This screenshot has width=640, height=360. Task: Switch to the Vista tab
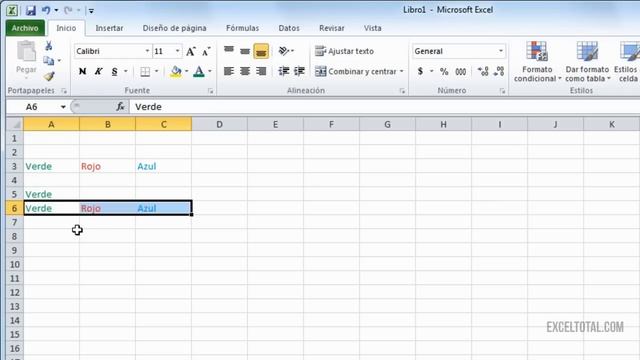coord(372,28)
